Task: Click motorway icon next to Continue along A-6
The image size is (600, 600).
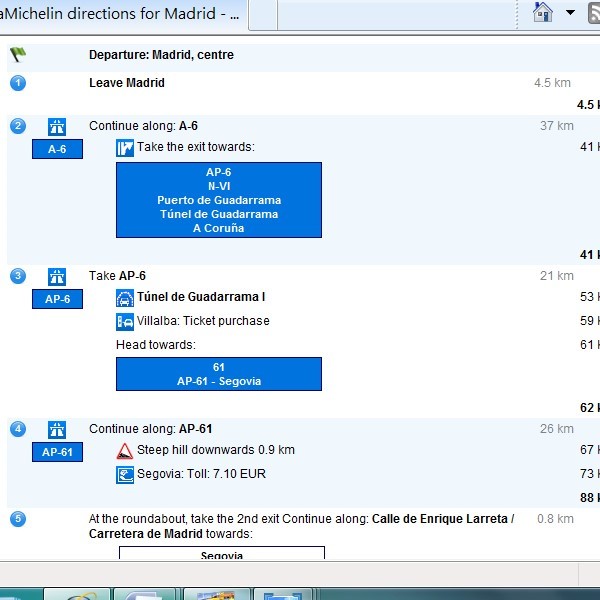Action: pyautogui.click(x=57, y=127)
